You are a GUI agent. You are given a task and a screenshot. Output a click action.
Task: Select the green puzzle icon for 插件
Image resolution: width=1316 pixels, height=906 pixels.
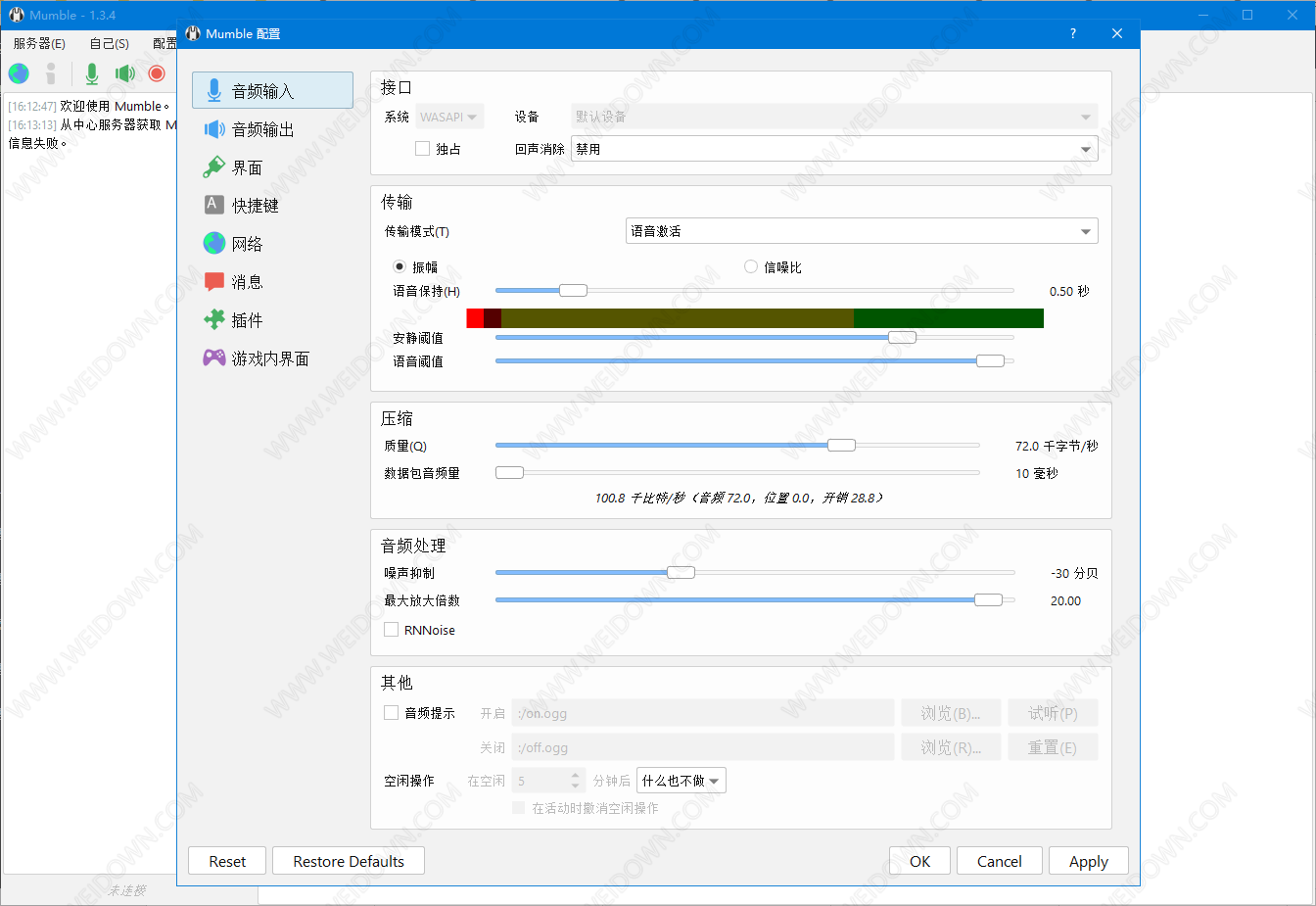click(x=214, y=319)
